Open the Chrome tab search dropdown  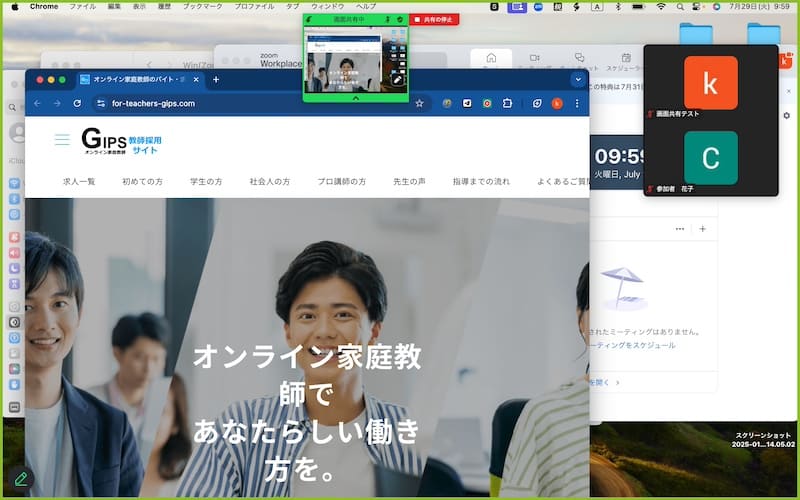pos(577,79)
